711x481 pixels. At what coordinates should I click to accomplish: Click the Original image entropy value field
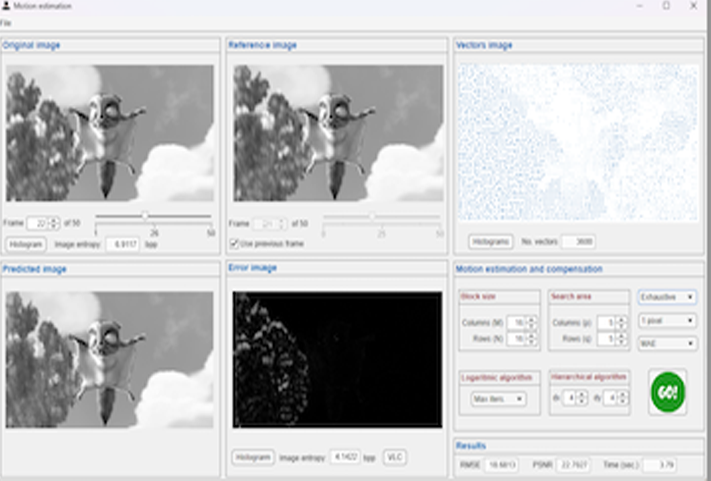pos(123,244)
